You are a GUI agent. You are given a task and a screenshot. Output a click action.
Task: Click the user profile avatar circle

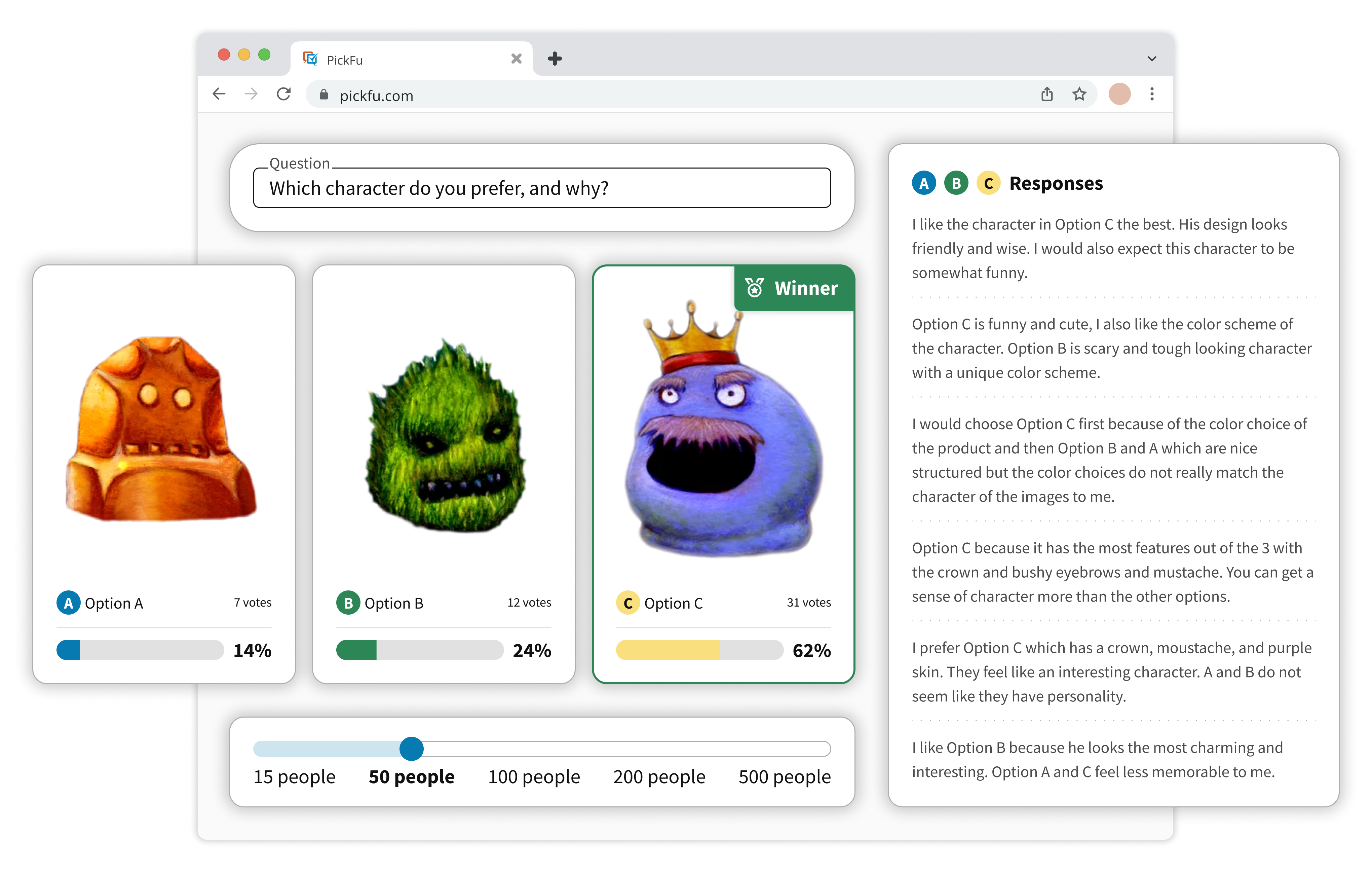(1119, 94)
